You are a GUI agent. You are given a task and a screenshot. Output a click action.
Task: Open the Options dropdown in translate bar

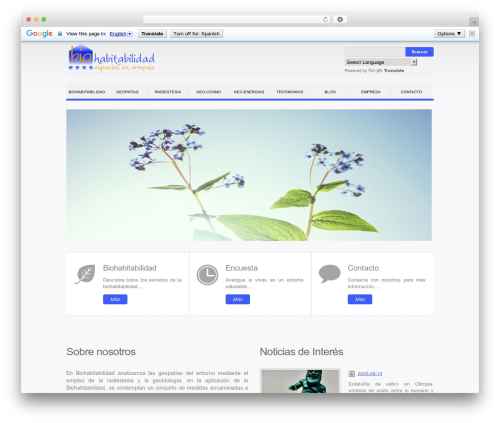[449, 34]
